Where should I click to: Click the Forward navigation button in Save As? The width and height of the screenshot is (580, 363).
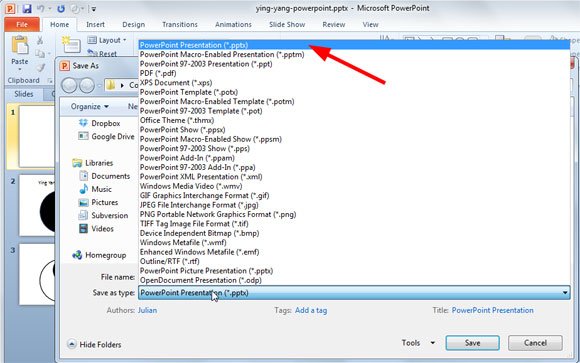coord(87,85)
